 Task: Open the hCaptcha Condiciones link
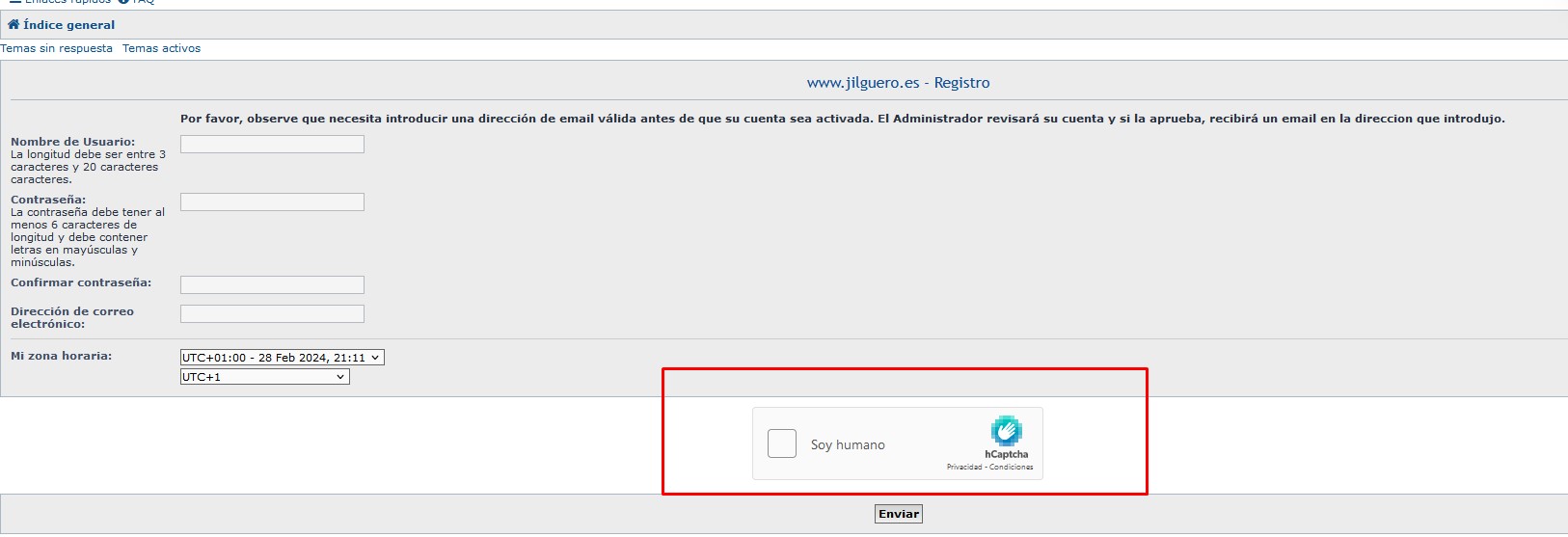pyautogui.click(x=1011, y=467)
